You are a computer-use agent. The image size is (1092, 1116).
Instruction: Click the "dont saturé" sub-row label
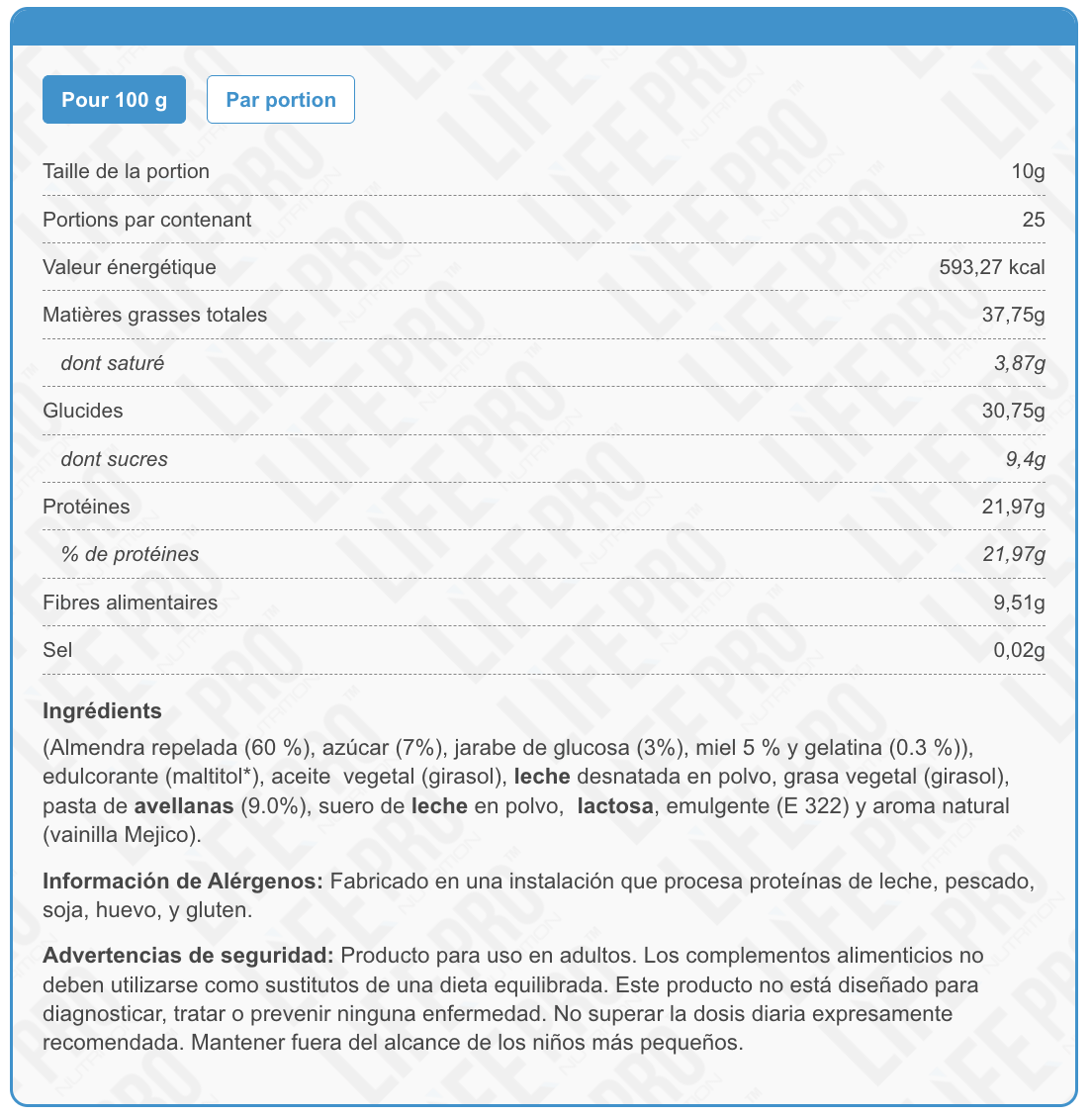tap(112, 363)
